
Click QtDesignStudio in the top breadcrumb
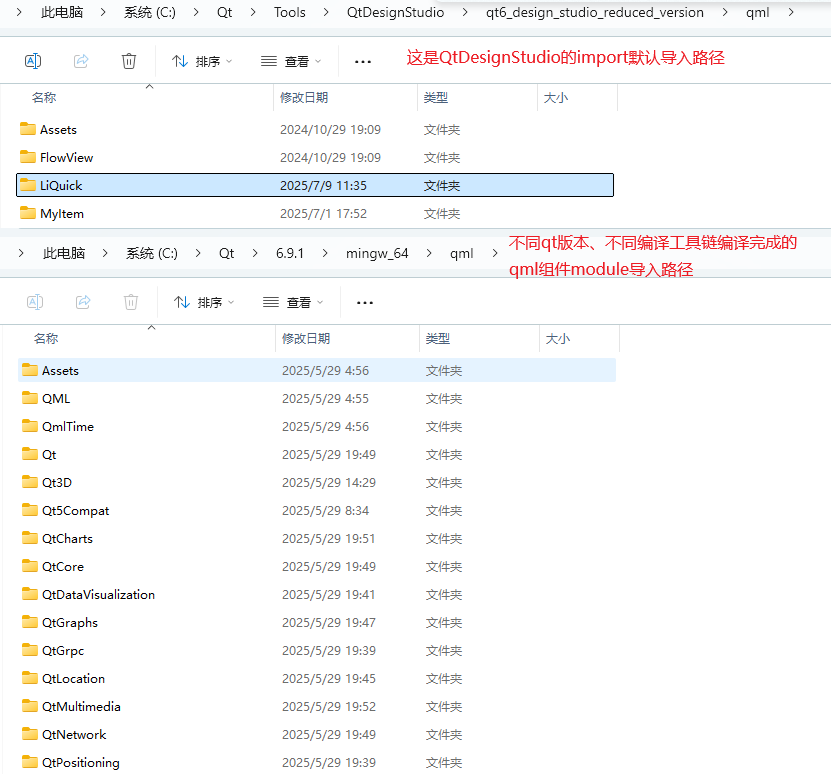point(395,12)
